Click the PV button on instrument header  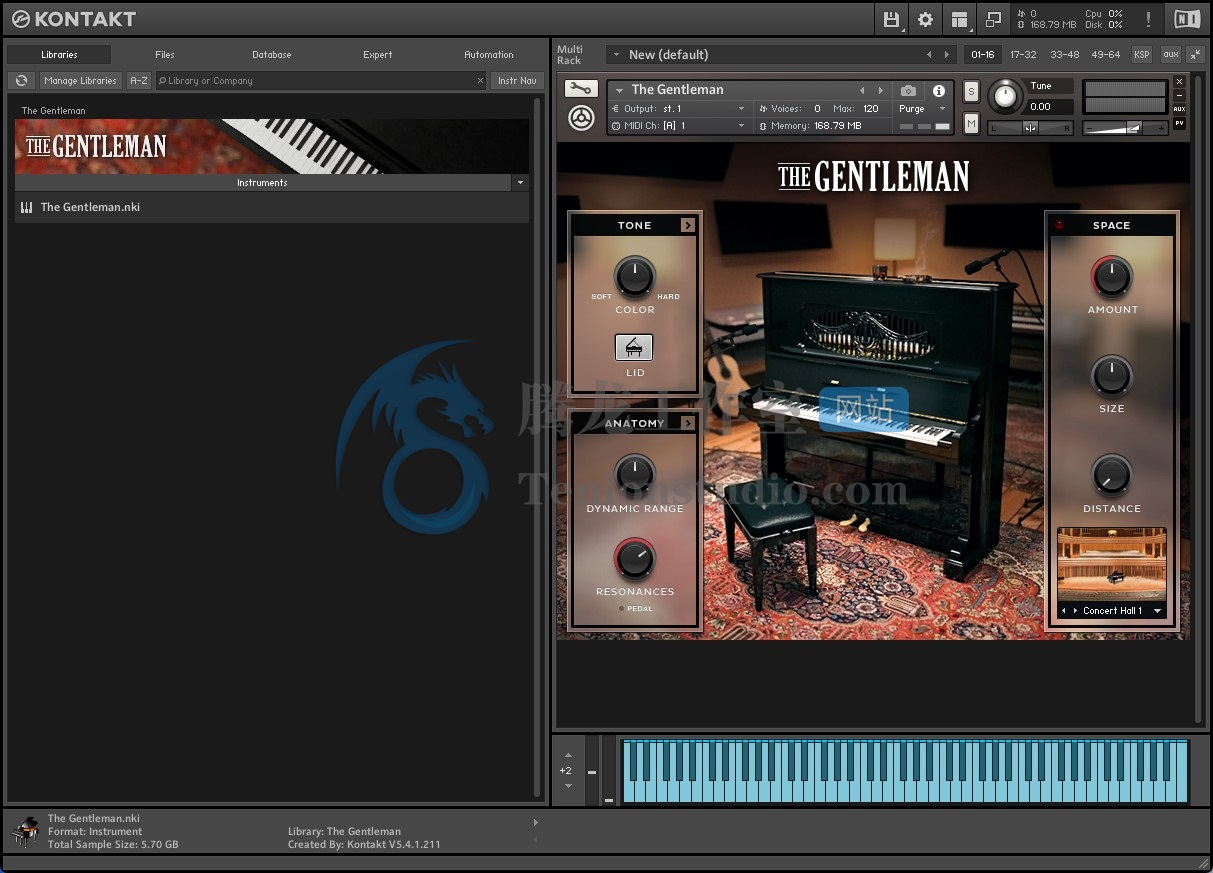tap(1179, 123)
